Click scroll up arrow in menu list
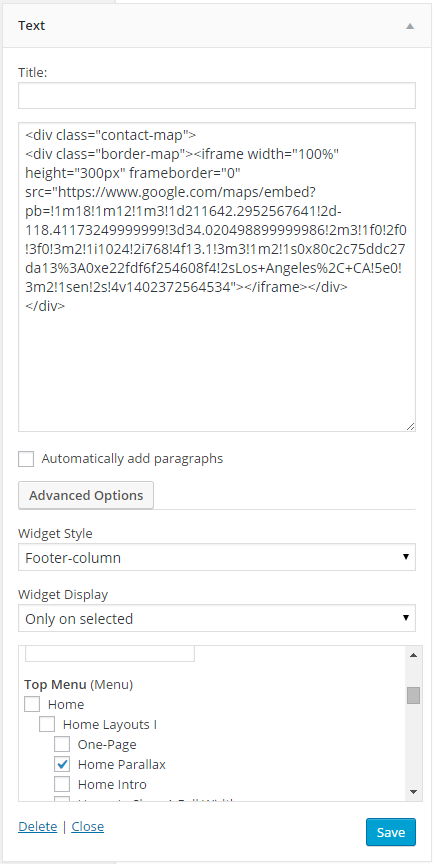Image resolution: width=435 pixels, height=864 pixels. [x=413, y=655]
